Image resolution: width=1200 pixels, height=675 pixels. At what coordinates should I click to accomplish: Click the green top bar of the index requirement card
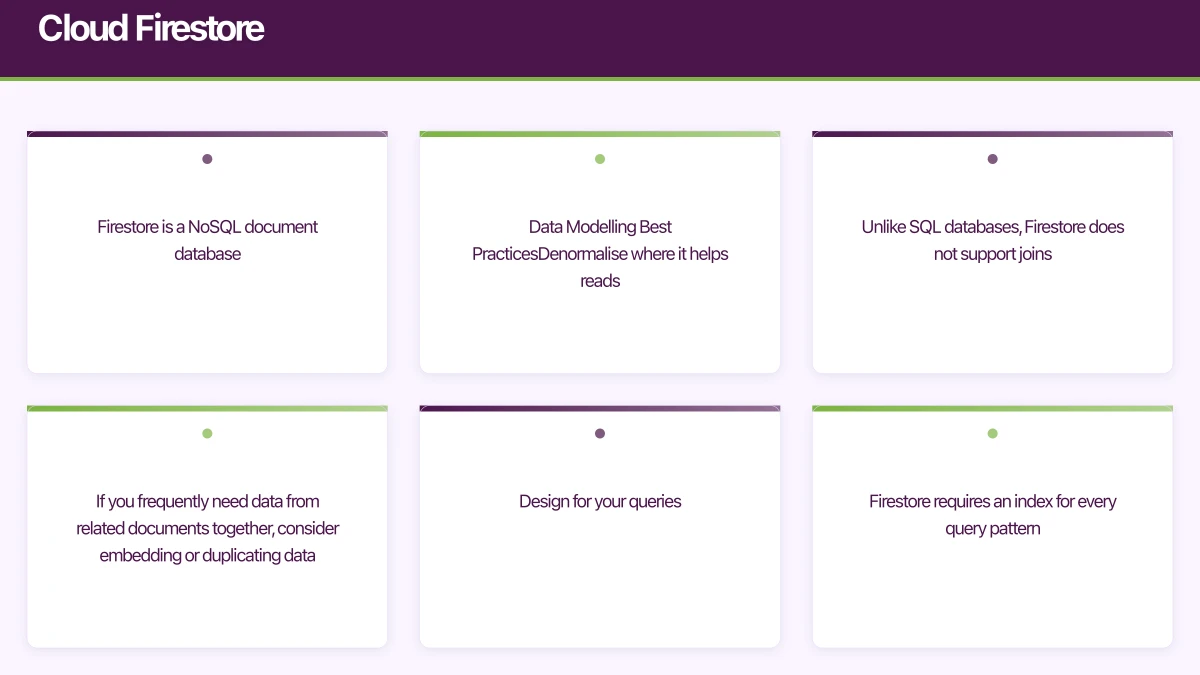(992, 409)
